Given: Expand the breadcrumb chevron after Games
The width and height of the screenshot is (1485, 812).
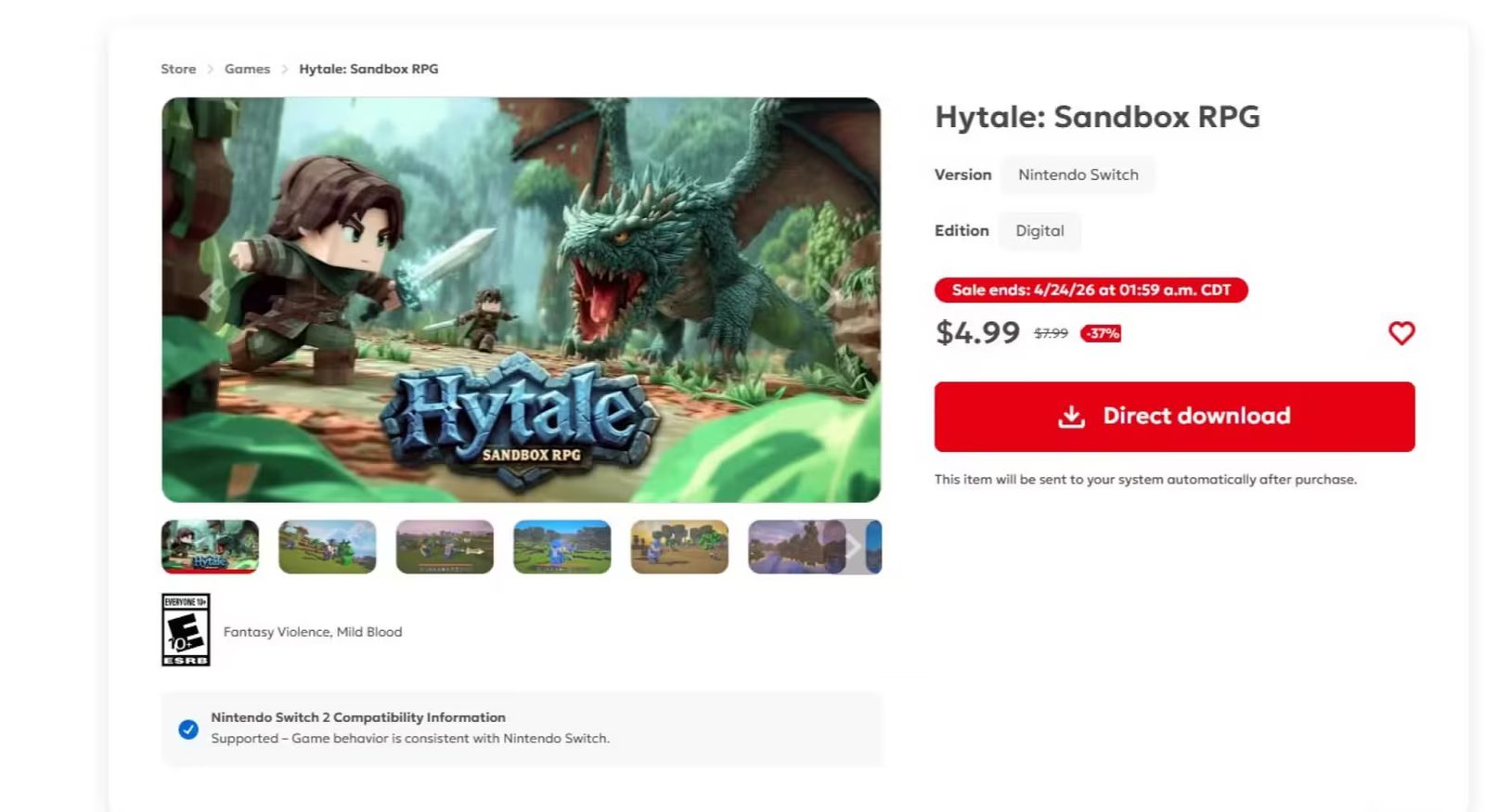Looking at the screenshot, I should pos(285,69).
